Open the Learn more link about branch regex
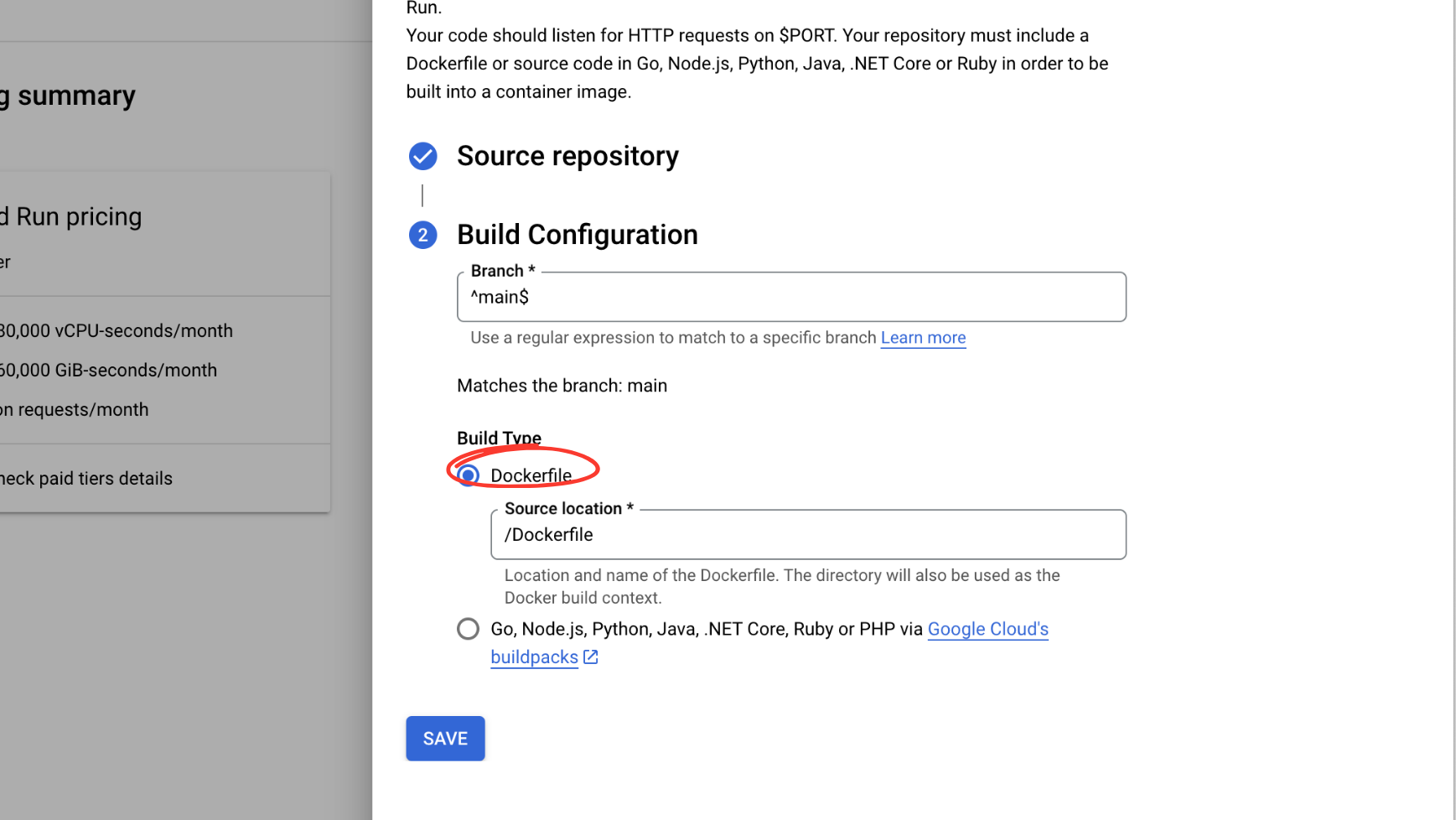The height and width of the screenshot is (820, 1456). coord(923,338)
